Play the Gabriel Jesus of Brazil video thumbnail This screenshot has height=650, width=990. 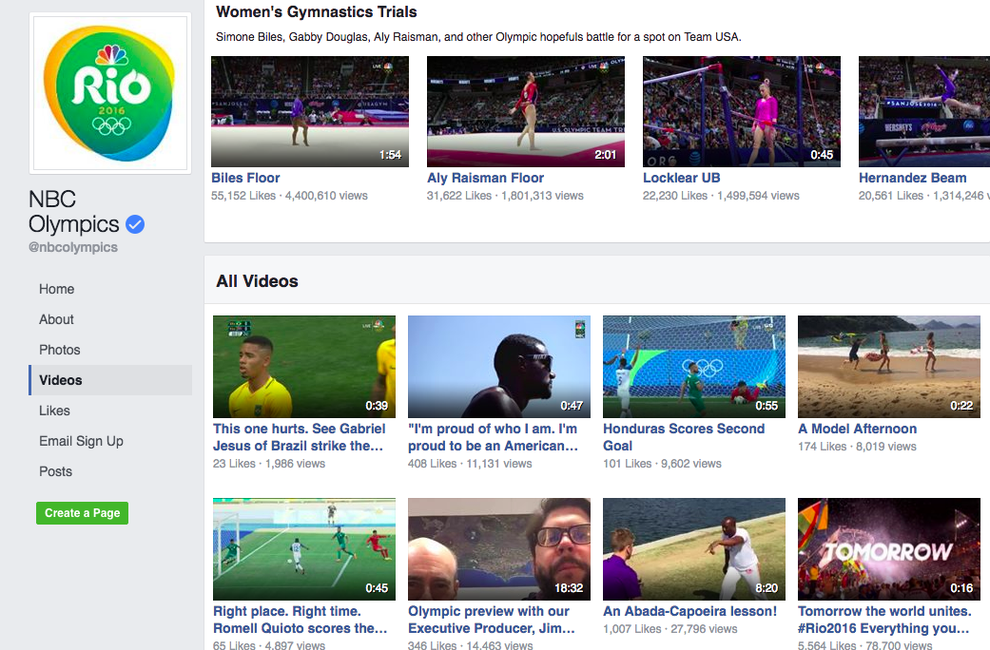pyautogui.click(x=304, y=366)
